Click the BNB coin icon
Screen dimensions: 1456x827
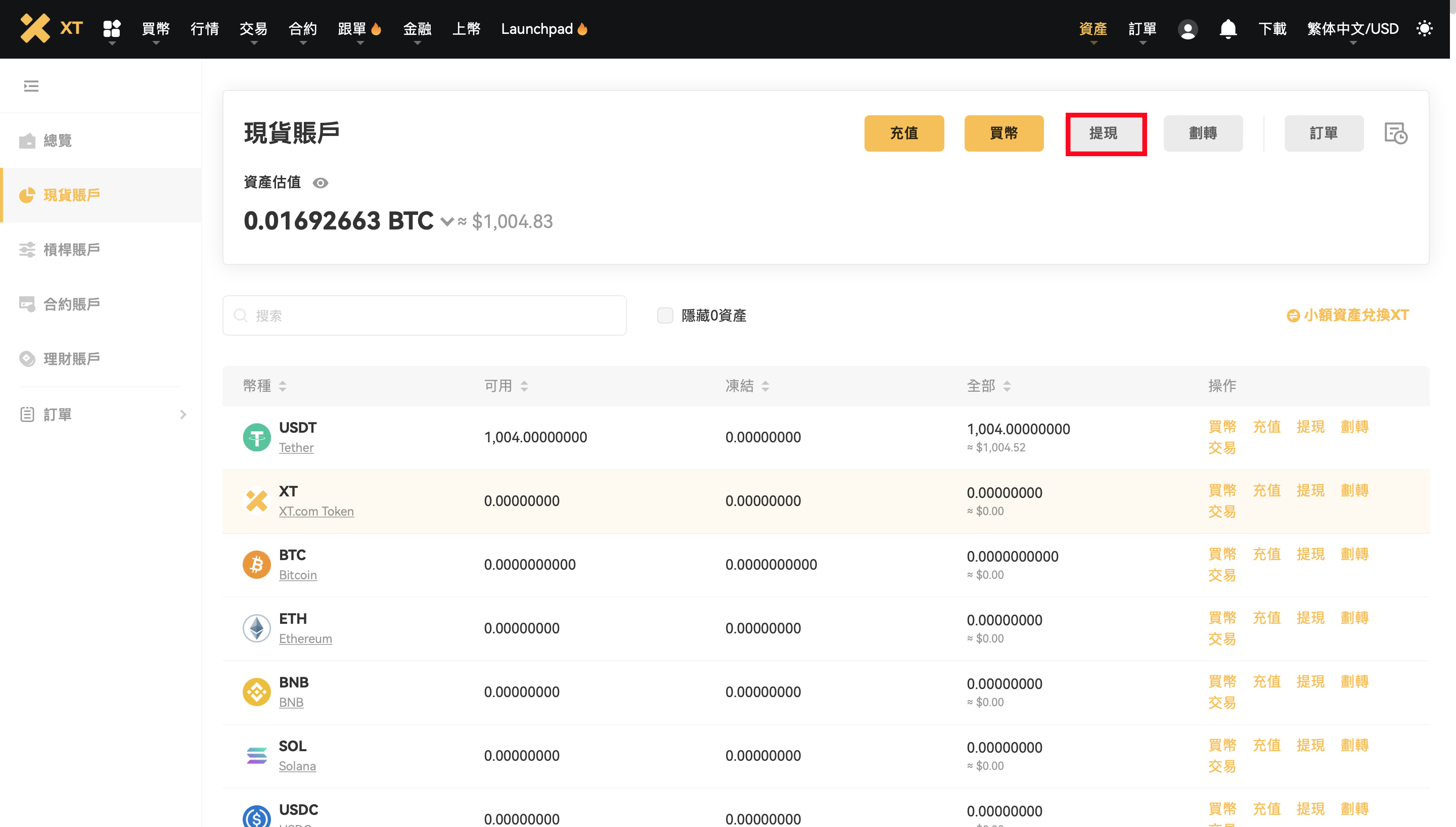(257, 692)
